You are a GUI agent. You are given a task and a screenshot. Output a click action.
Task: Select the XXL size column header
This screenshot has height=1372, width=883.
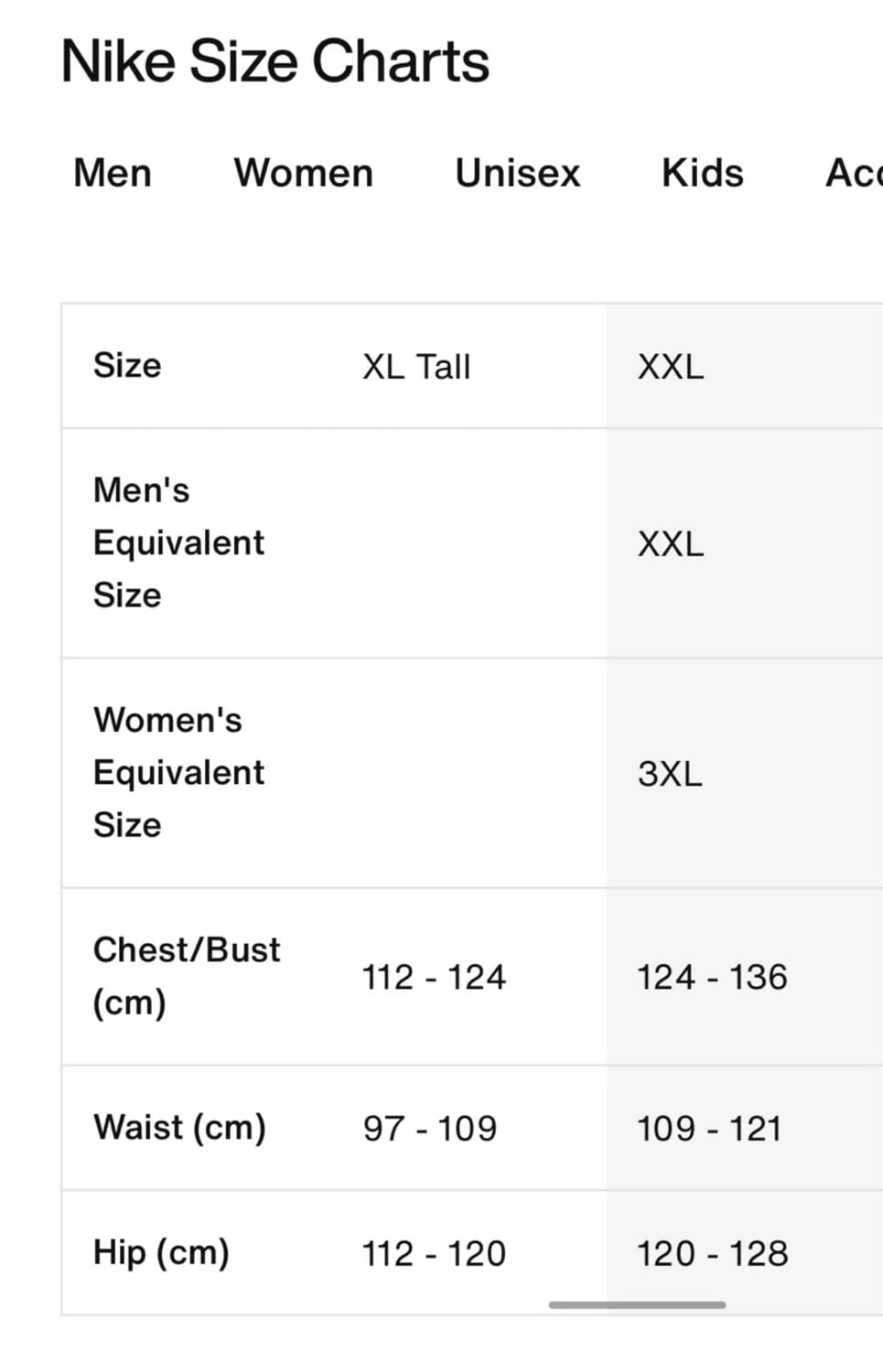pos(671,367)
